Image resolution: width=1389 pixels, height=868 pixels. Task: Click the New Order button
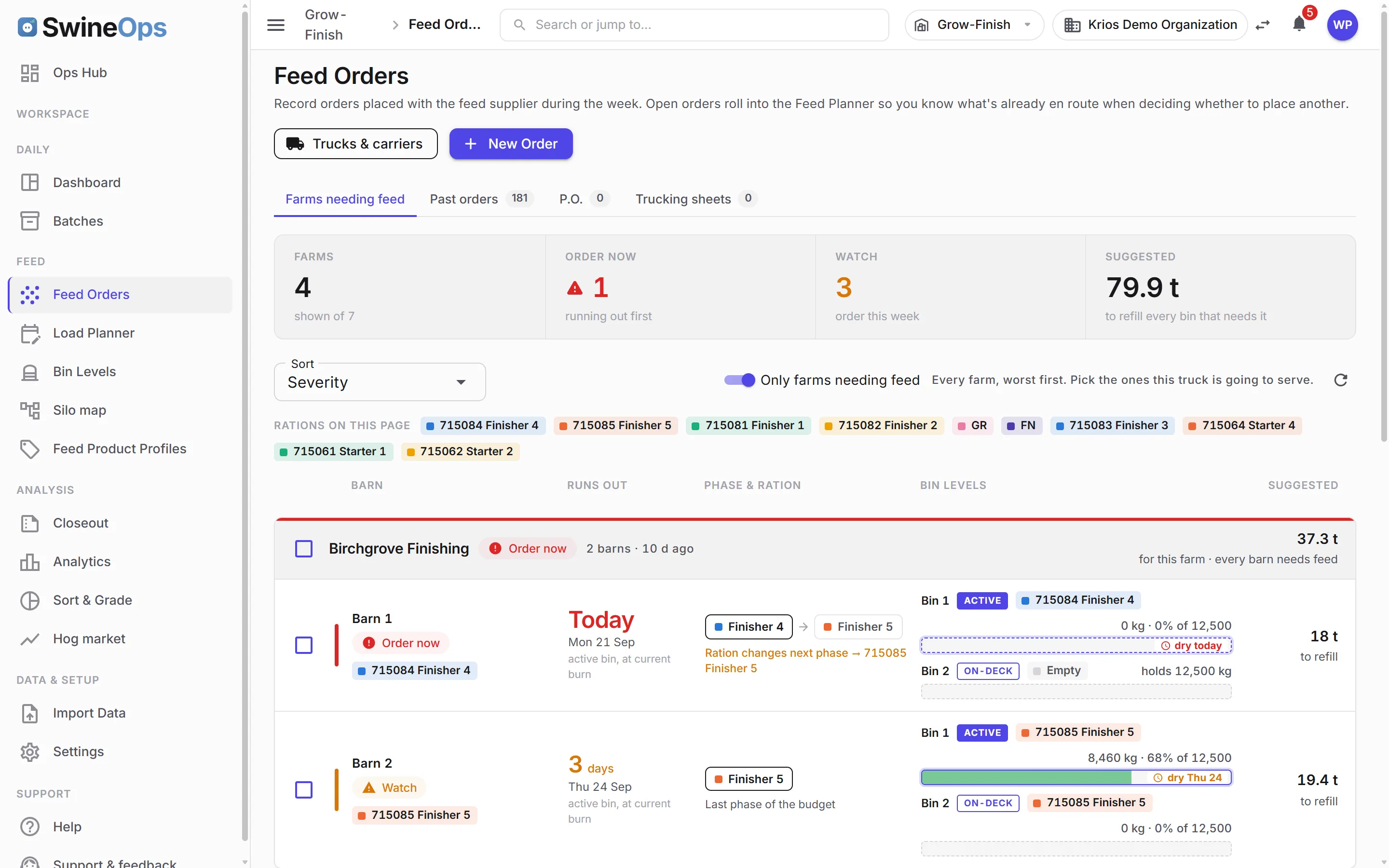coord(511,144)
